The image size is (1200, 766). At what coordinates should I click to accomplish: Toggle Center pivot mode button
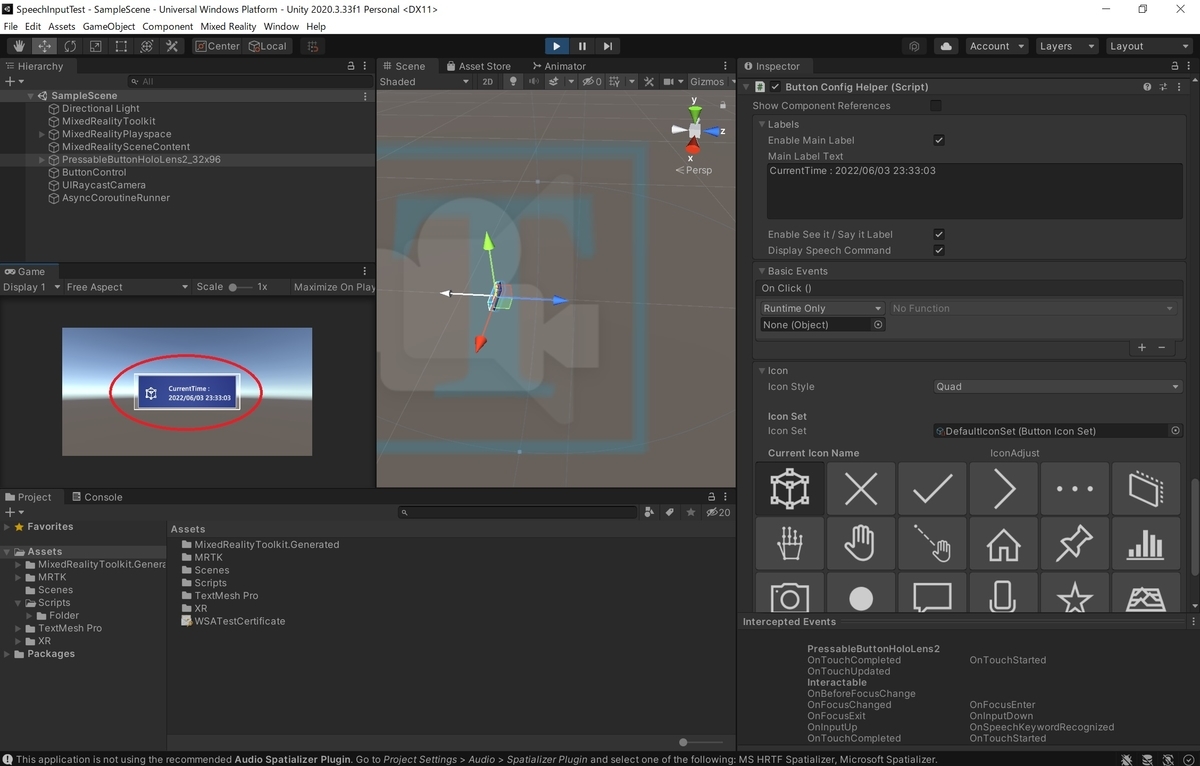(x=218, y=46)
